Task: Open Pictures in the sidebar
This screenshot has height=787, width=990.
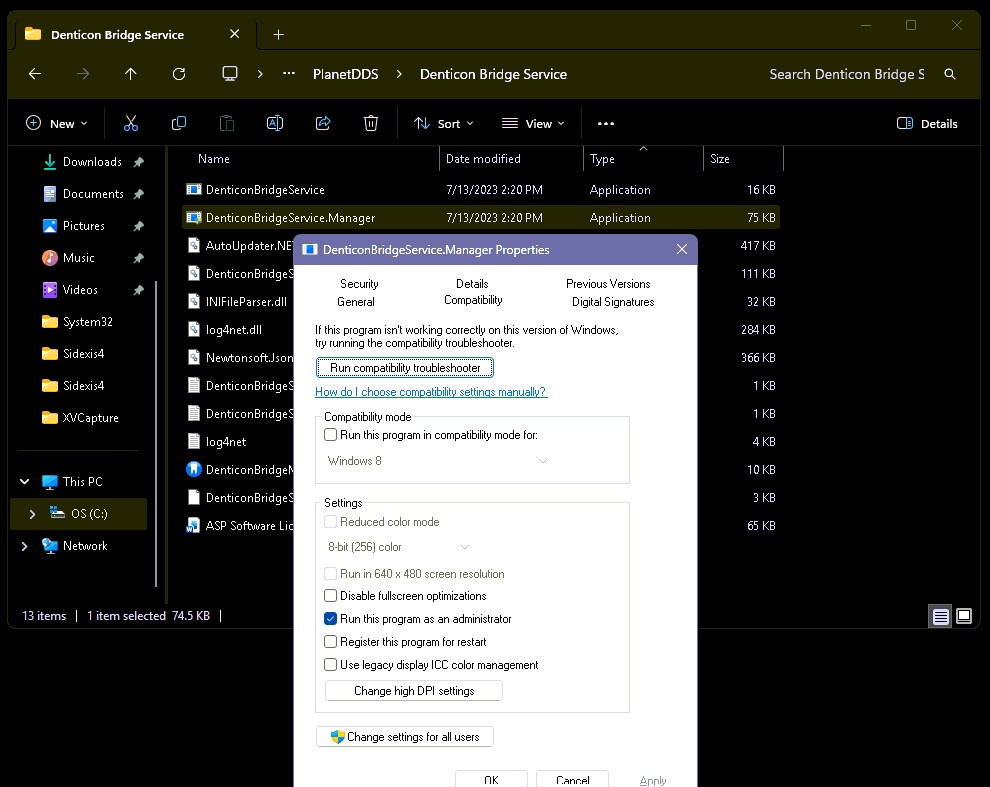Action: click(x=83, y=225)
